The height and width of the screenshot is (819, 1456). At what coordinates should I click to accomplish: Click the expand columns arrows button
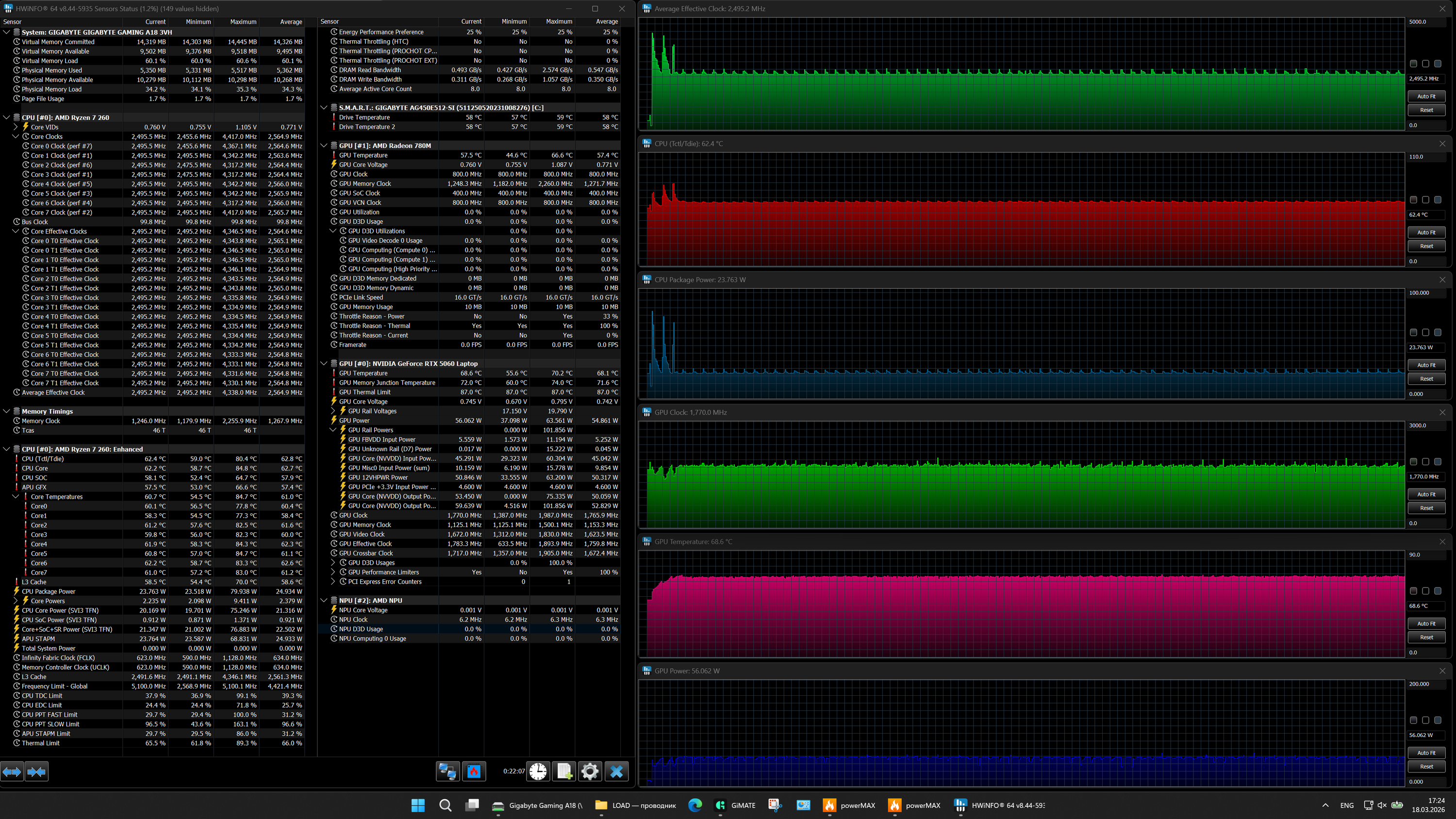pyautogui.click(x=12, y=771)
